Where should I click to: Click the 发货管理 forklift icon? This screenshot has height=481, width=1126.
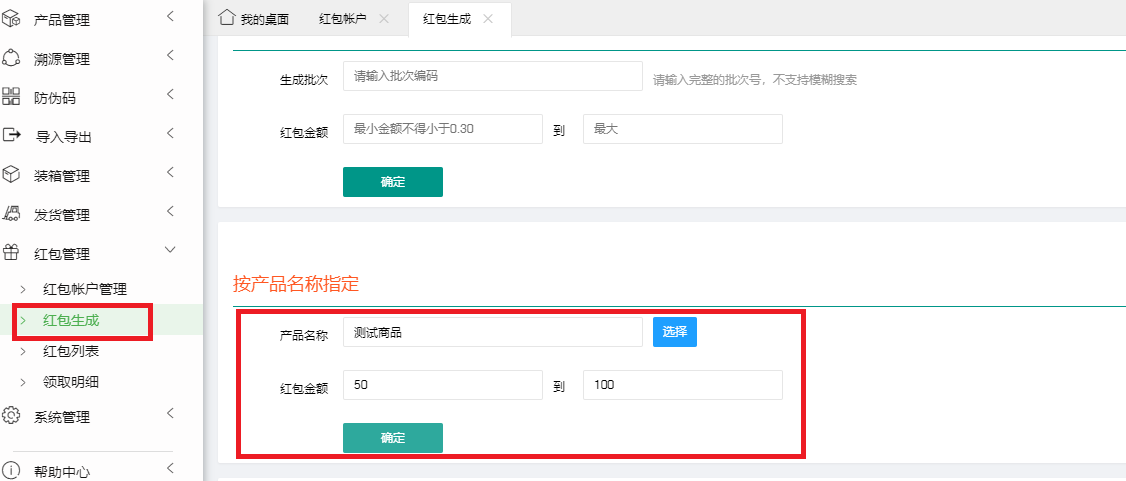coord(12,214)
